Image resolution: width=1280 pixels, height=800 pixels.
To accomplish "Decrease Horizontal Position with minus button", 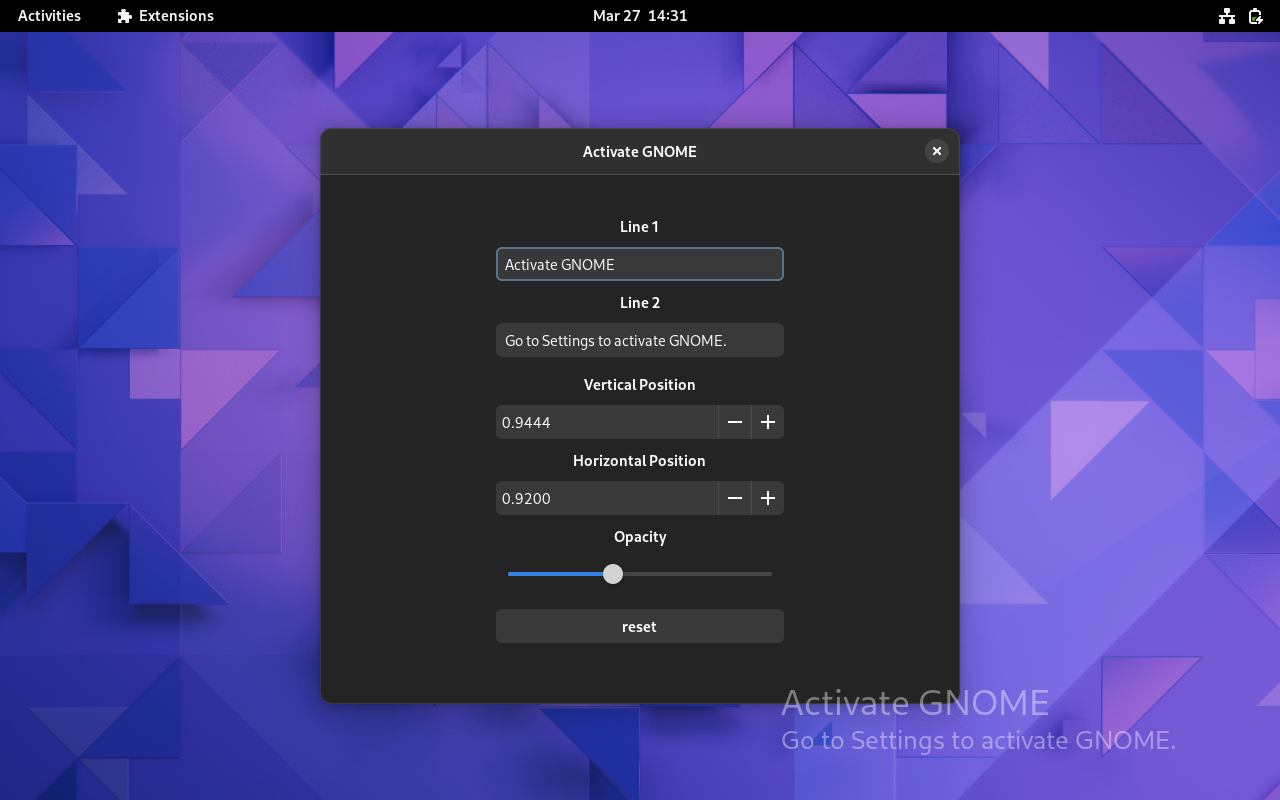I will (734, 498).
